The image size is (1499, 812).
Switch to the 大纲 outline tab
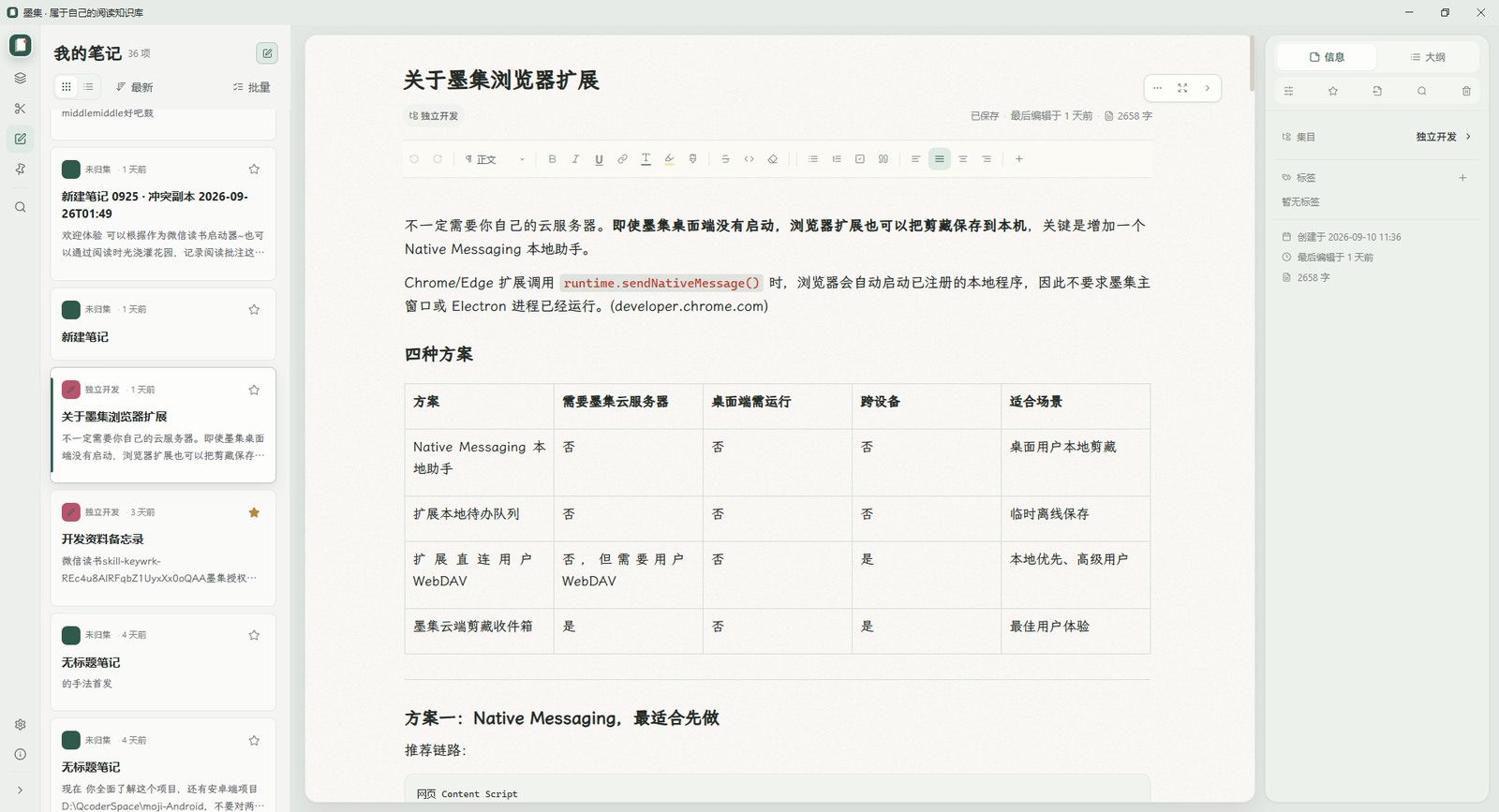click(1428, 57)
